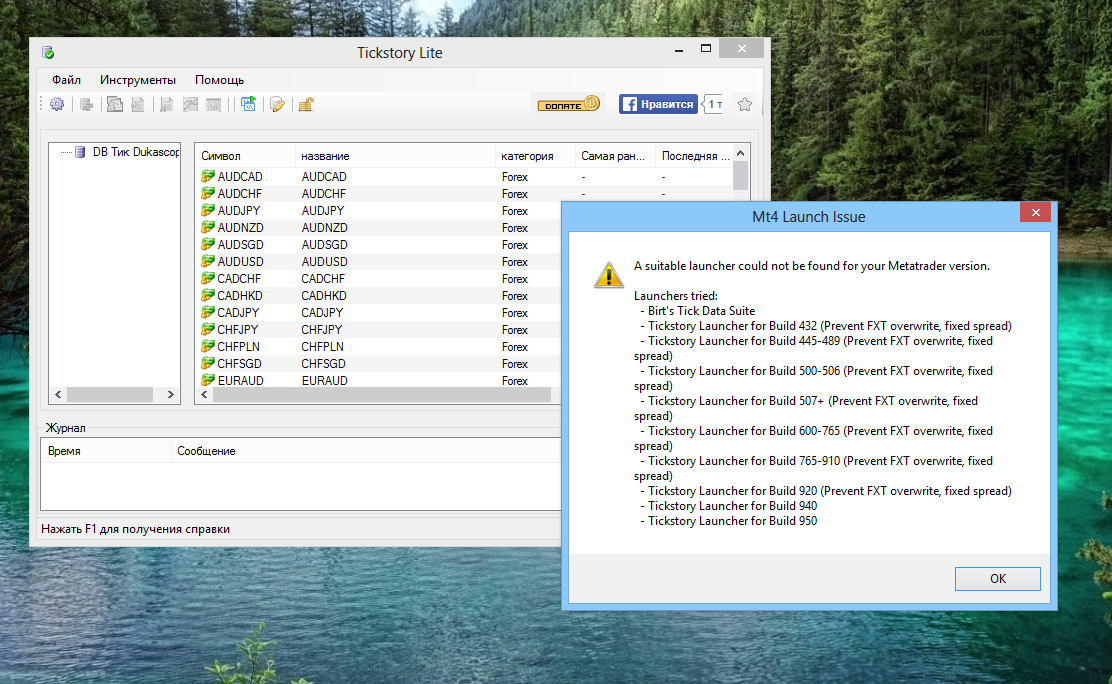Image resolution: width=1112 pixels, height=684 pixels.
Task: Select the CADJPY symbol row
Action: click(x=378, y=313)
